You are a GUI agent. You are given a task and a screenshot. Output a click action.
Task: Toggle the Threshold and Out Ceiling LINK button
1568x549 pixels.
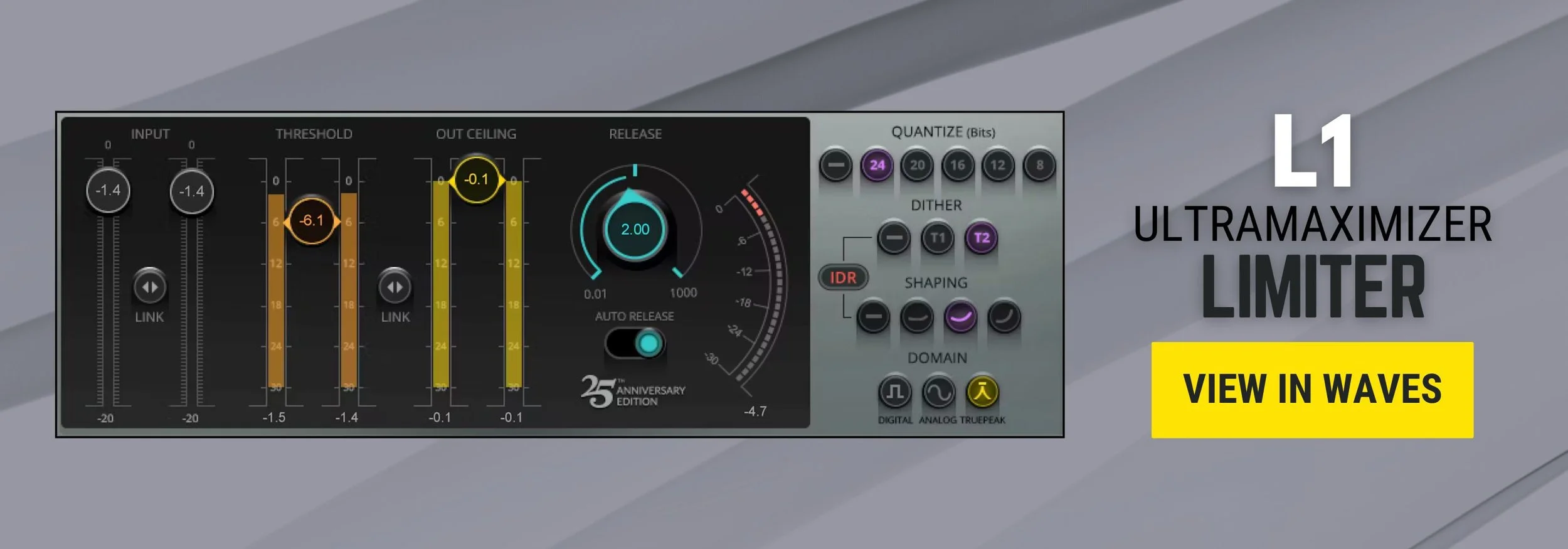[395, 287]
